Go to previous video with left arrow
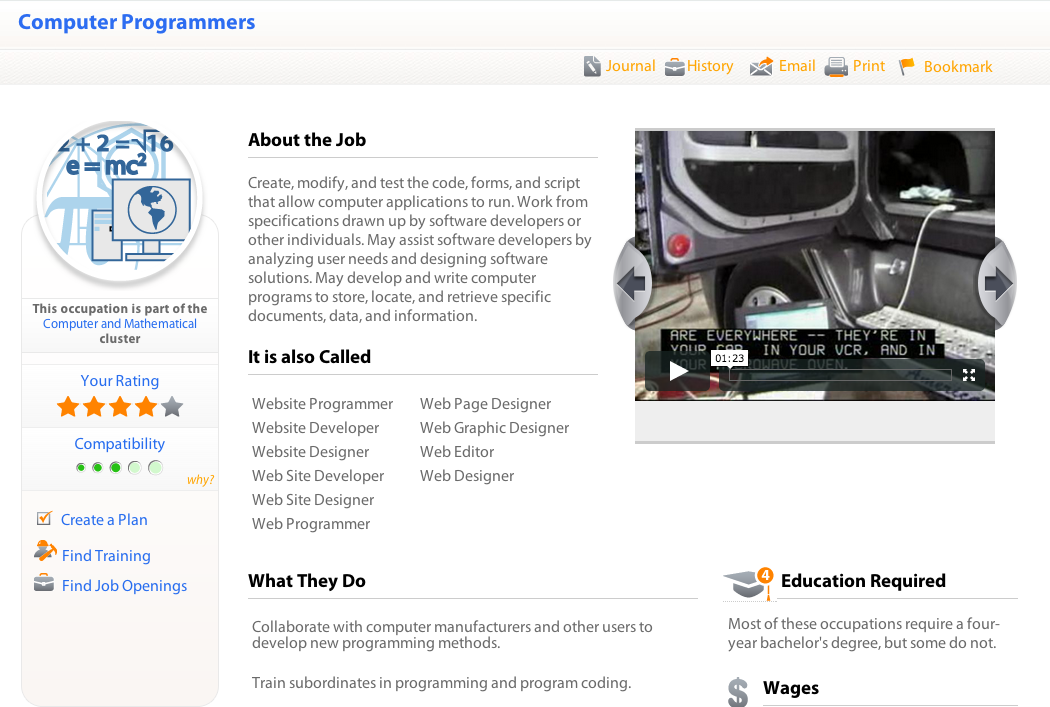 click(x=631, y=284)
